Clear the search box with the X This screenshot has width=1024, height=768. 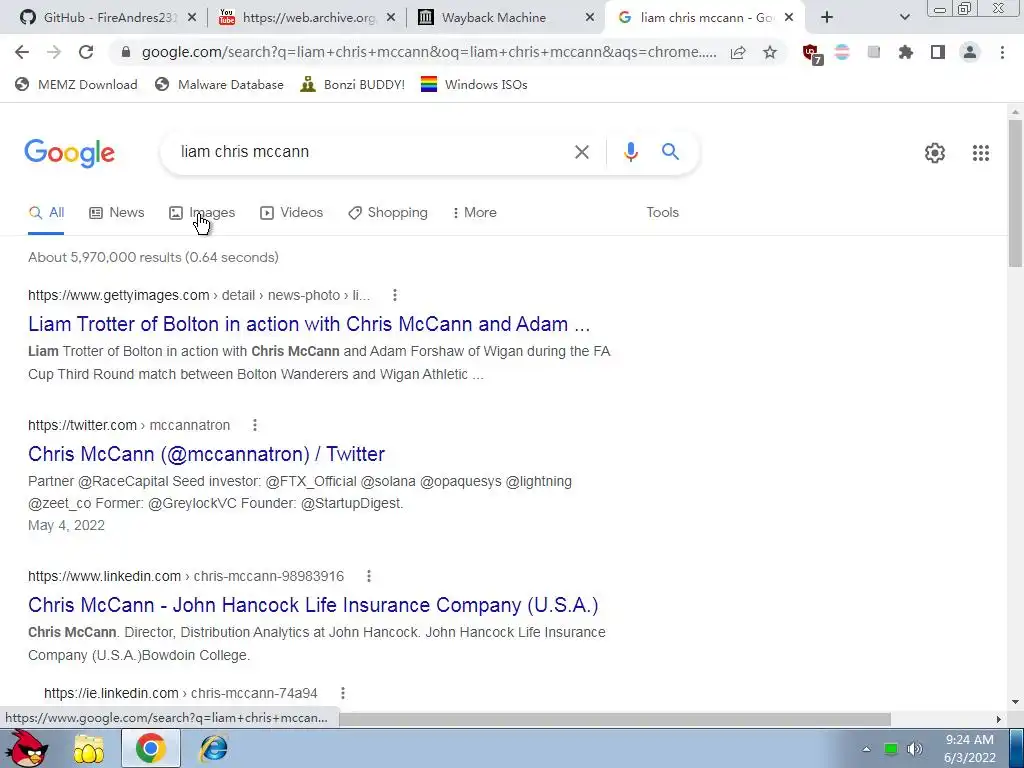click(581, 152)
